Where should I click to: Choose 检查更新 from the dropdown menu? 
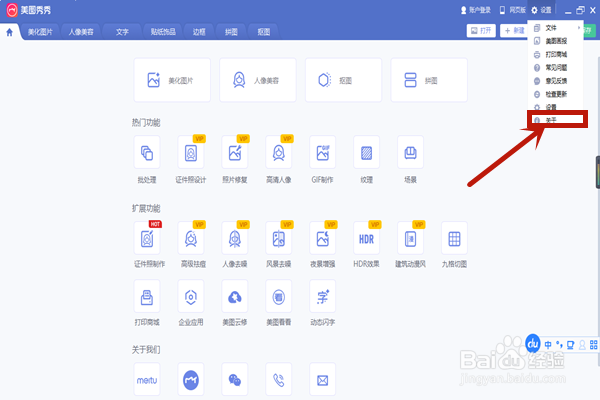tap(556, 94)
